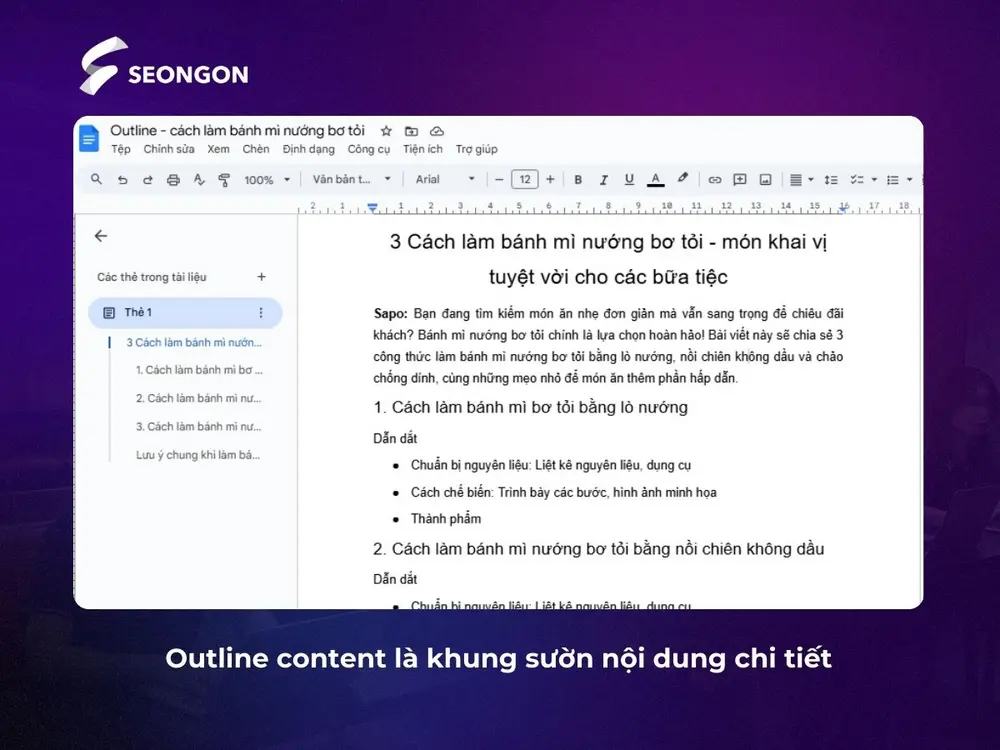Open the Công cụ menu

[x=369, y=149]
